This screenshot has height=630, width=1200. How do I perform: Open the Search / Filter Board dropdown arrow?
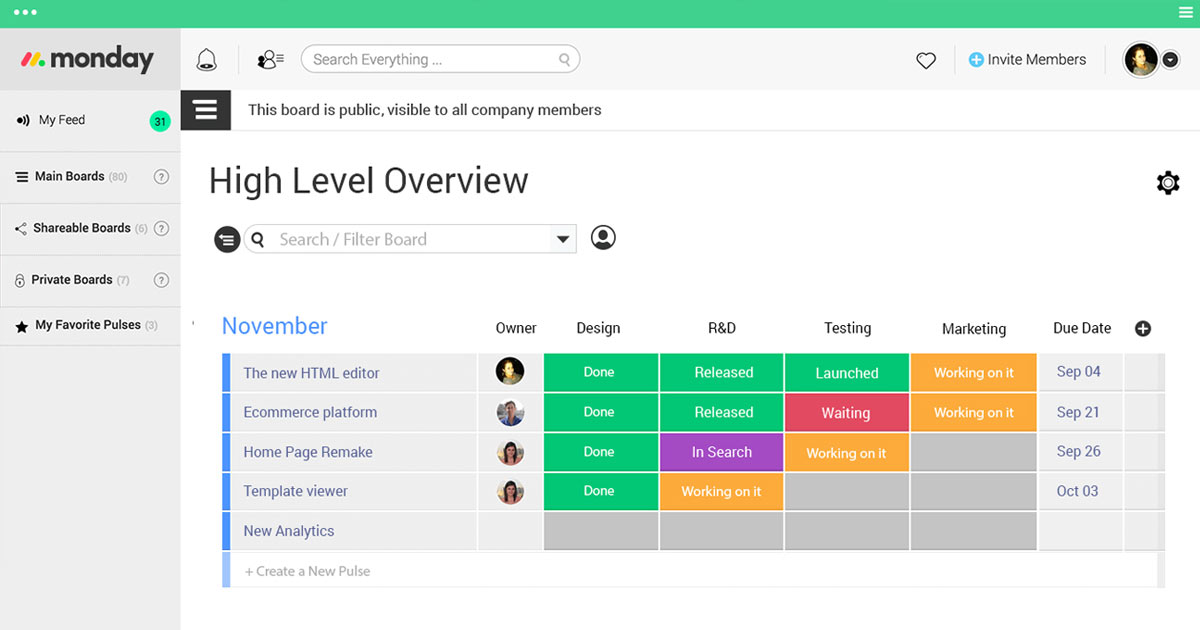pos(563,239)
